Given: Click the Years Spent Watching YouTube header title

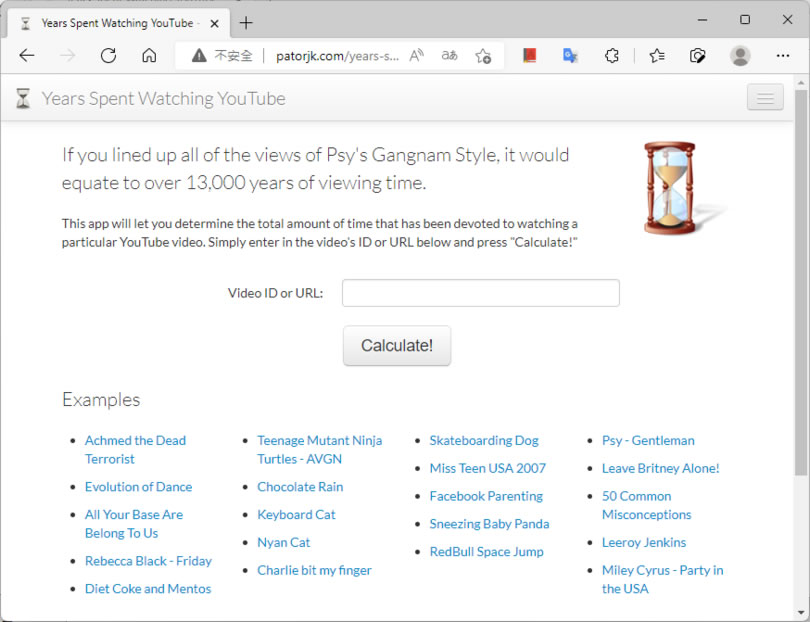Looking at the screenshot, I should pyautogui.click(x=163, y=98).
